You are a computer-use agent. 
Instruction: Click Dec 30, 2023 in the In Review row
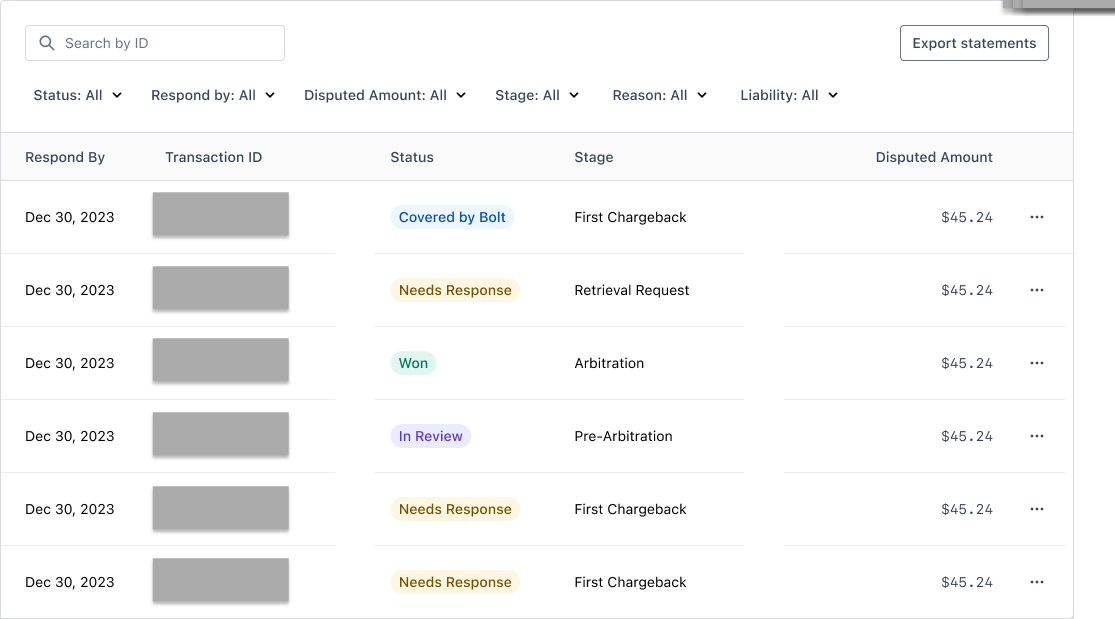pyautogui.click(x=70, y=436)
